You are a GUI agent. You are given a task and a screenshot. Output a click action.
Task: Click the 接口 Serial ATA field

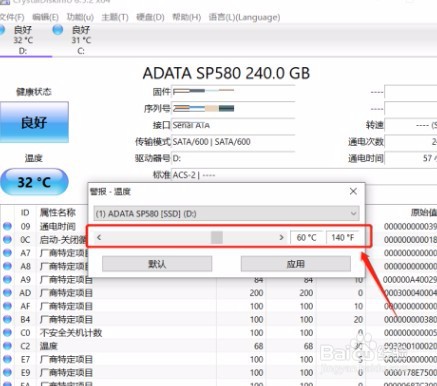point(233,125)
